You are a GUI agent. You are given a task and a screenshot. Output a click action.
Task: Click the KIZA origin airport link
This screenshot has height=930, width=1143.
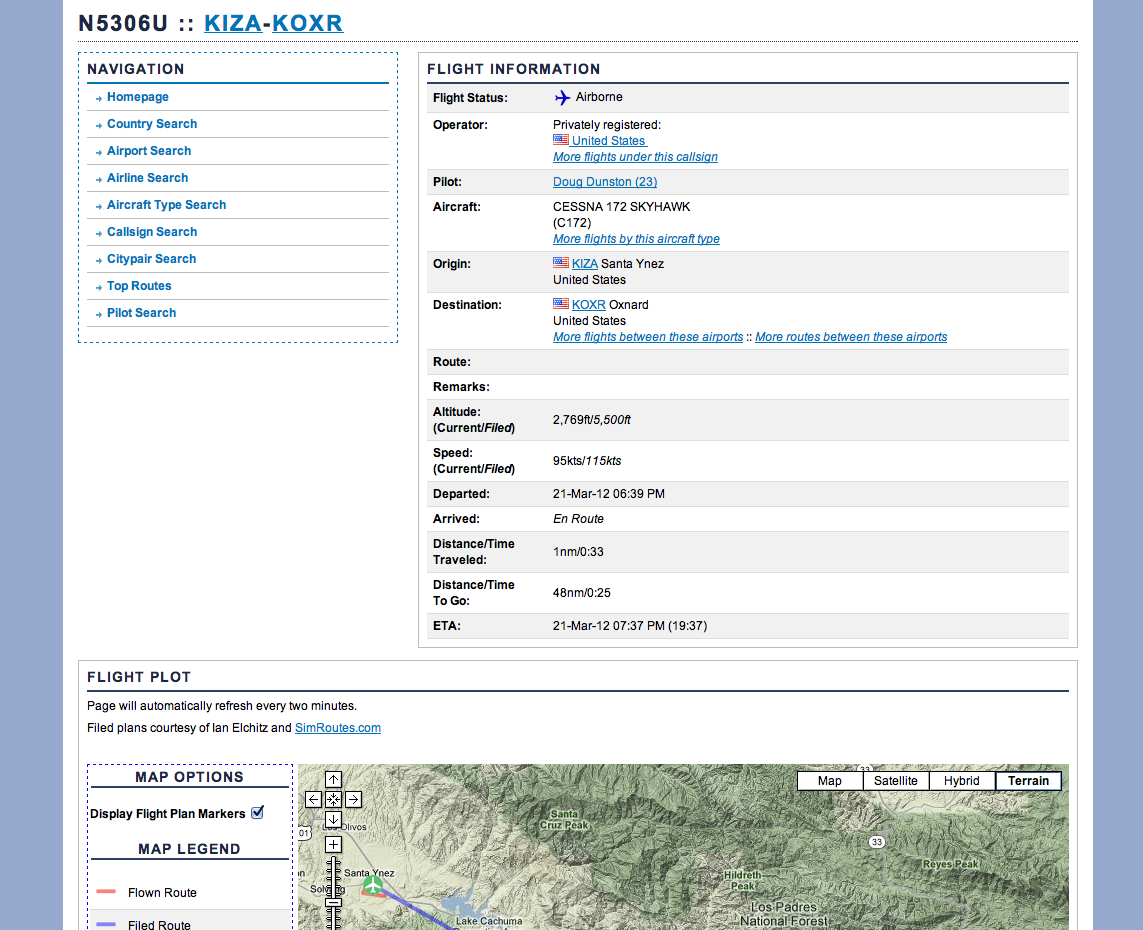point(585,264)
